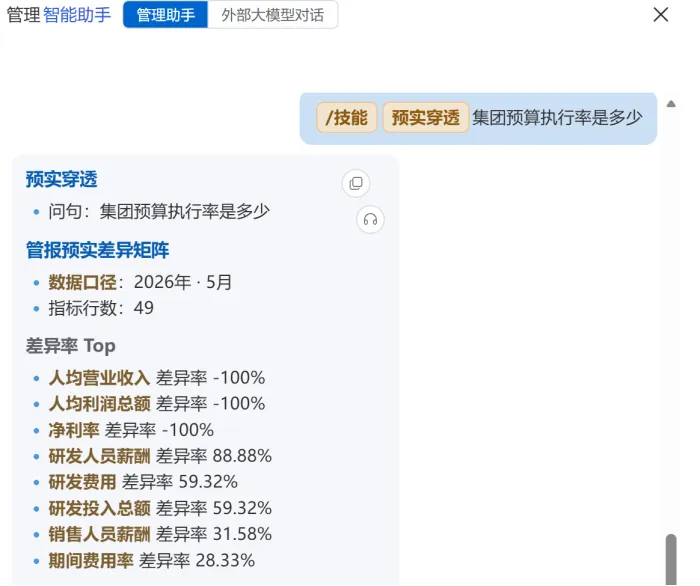Viewport: 700px width, 586px height.
Task: Select the 预实穿透 skill tag in the message
Action: coord(425,118)
